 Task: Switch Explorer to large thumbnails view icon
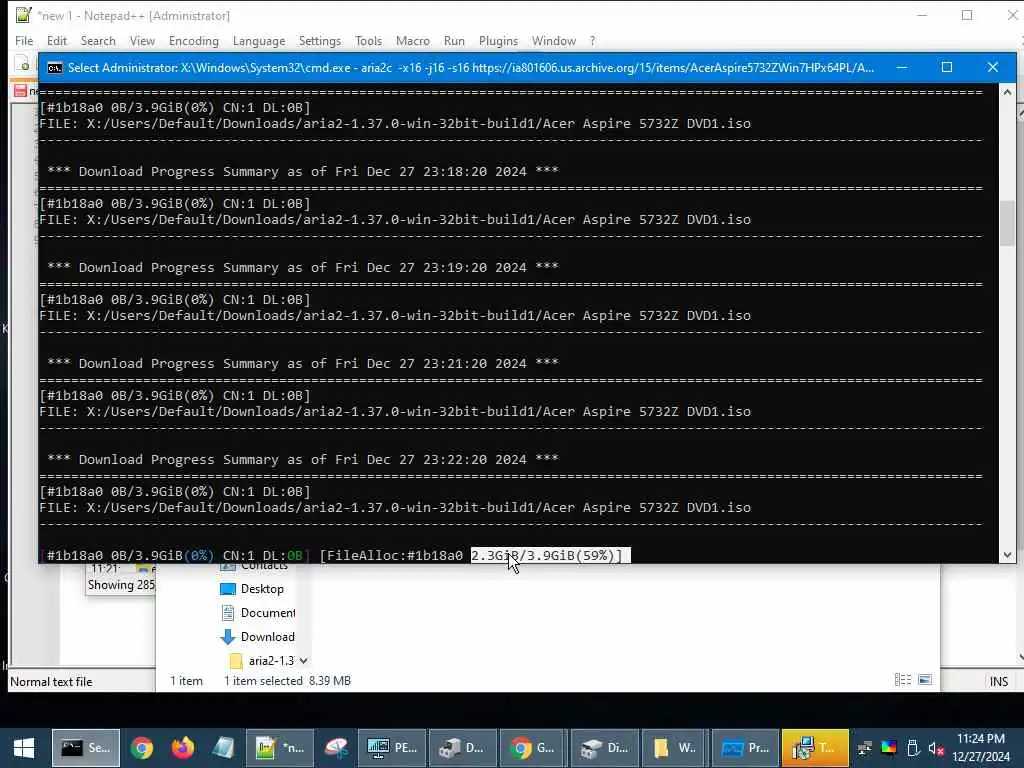925,680
